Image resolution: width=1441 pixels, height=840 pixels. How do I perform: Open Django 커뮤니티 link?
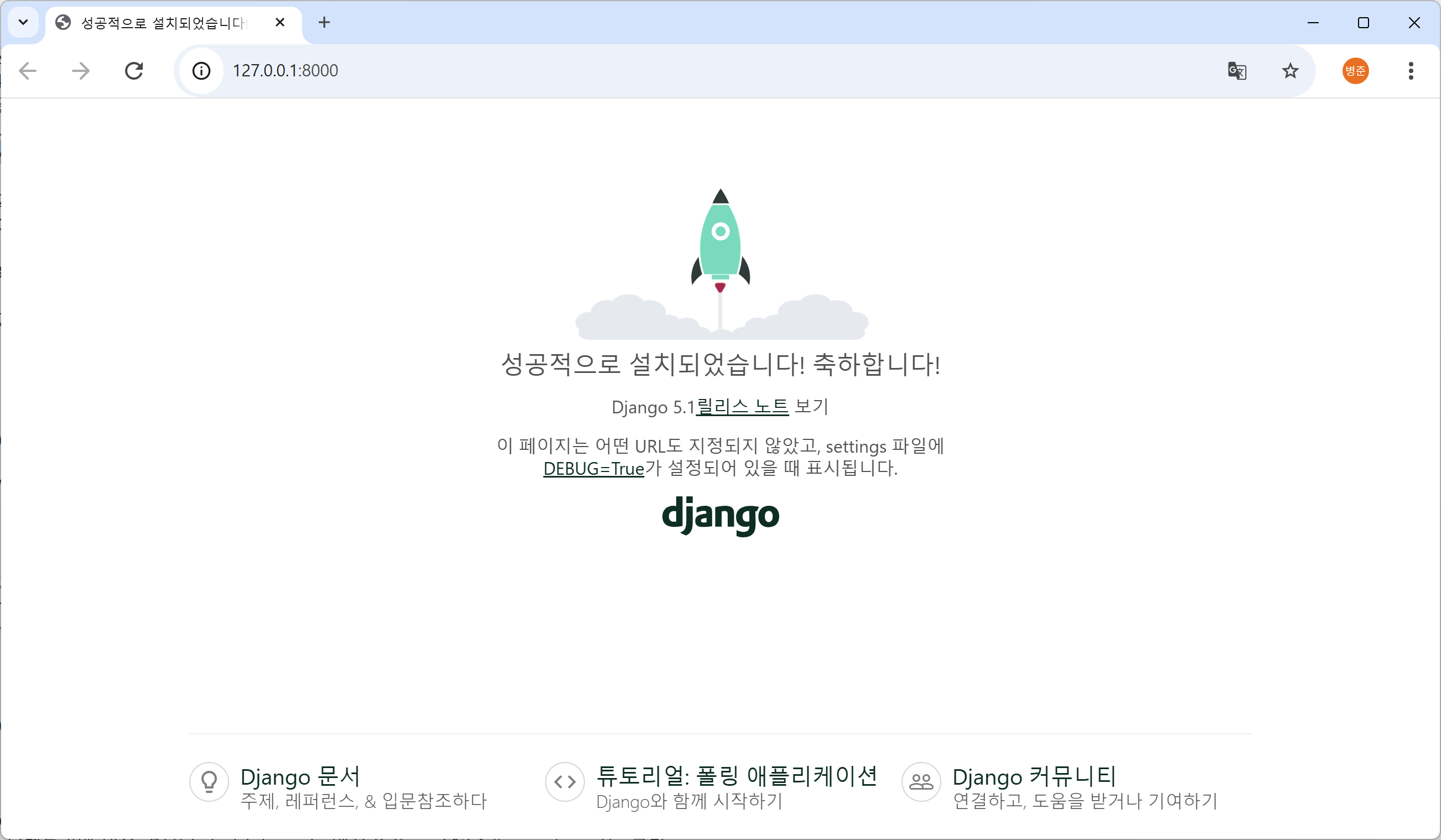point(1034,776)
